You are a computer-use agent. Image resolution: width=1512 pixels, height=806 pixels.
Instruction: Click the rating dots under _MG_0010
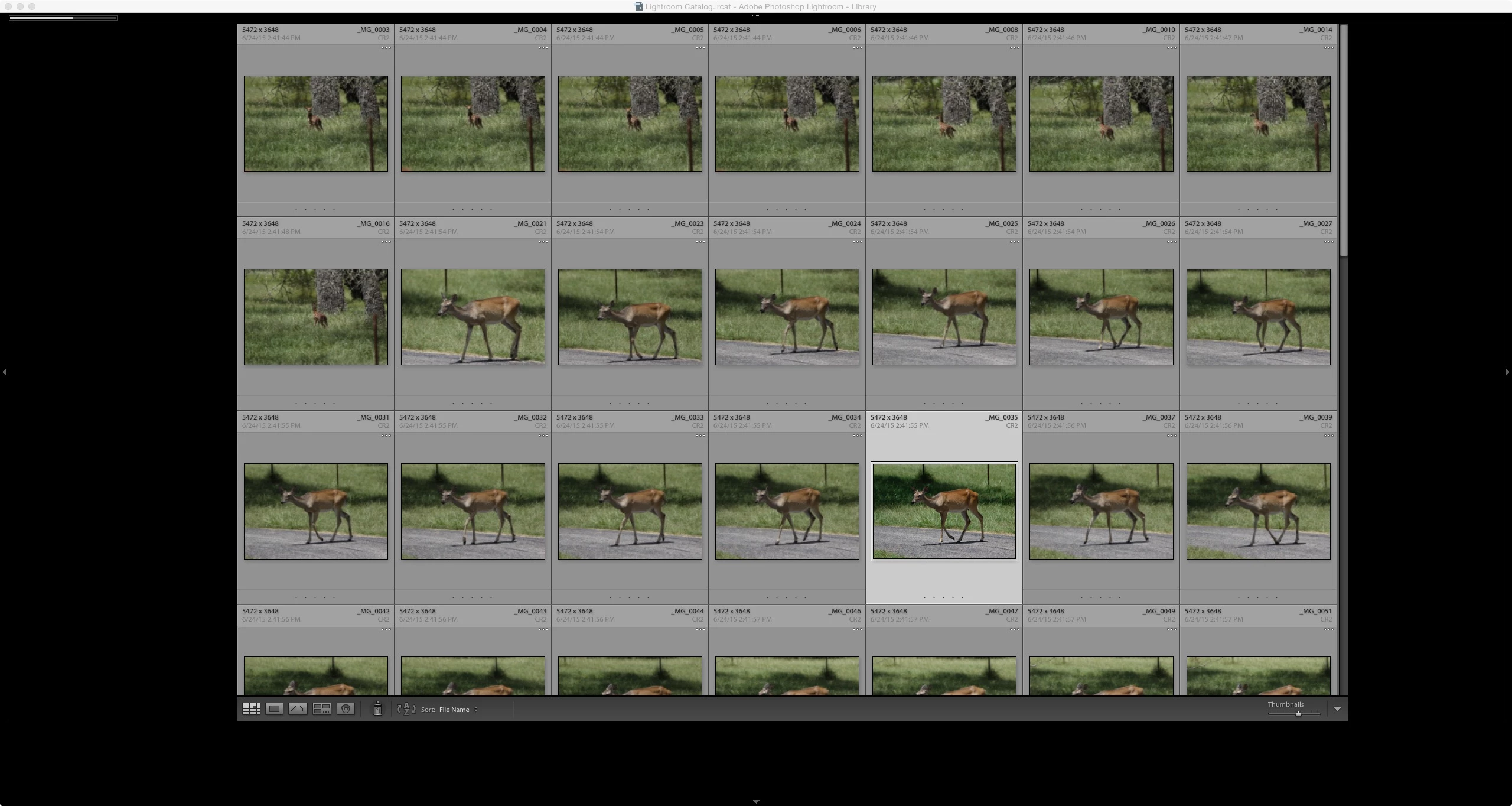(x=1100, y=210)
